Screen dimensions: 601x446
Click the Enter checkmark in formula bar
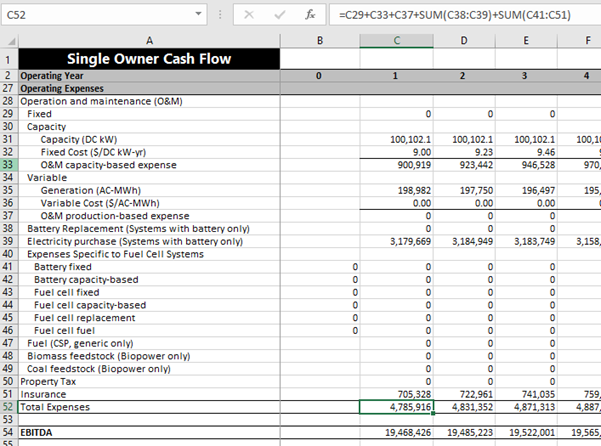coord(279,16)
